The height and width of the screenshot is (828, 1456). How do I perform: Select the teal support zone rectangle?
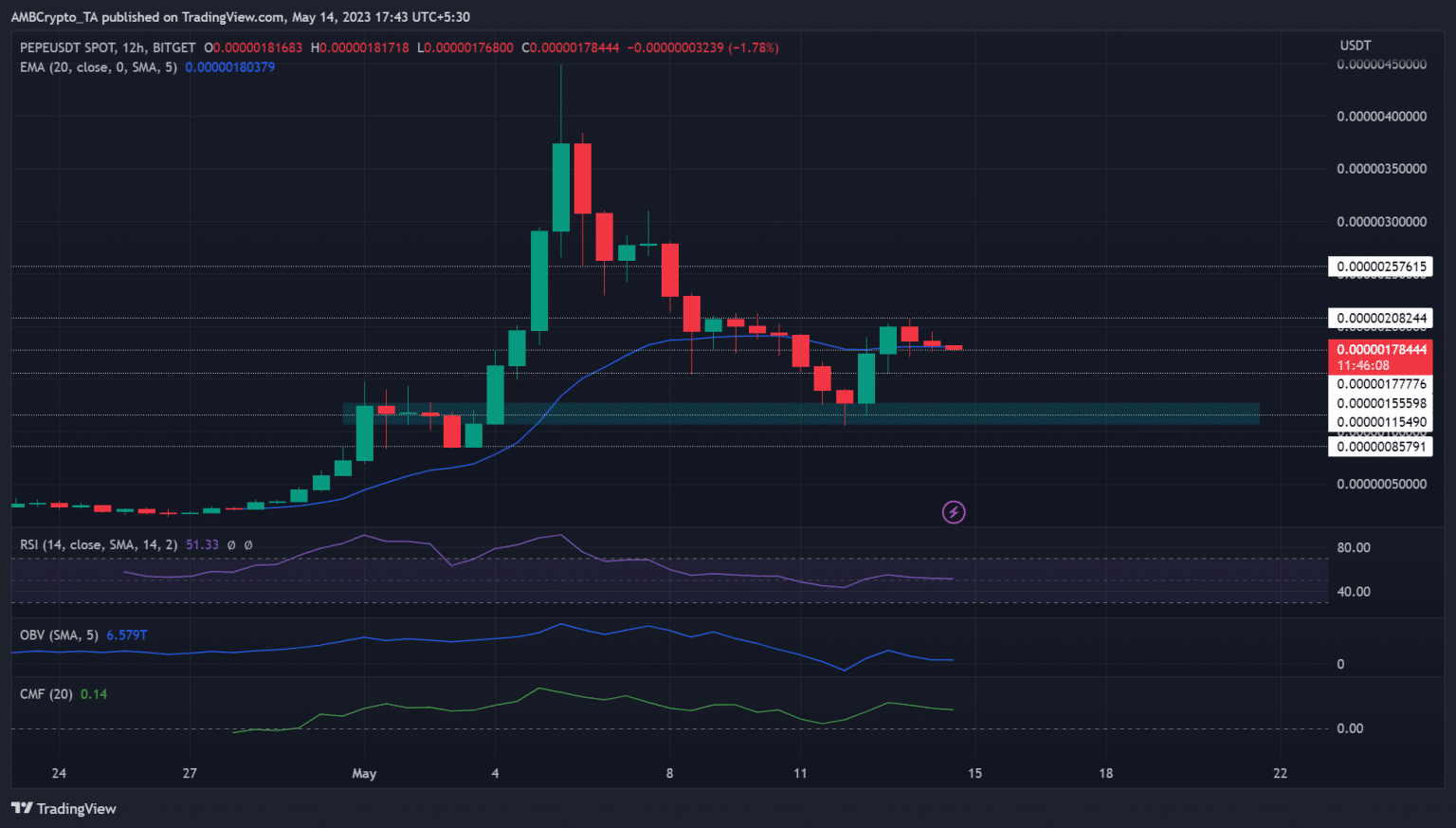(x=1090, y=413)
